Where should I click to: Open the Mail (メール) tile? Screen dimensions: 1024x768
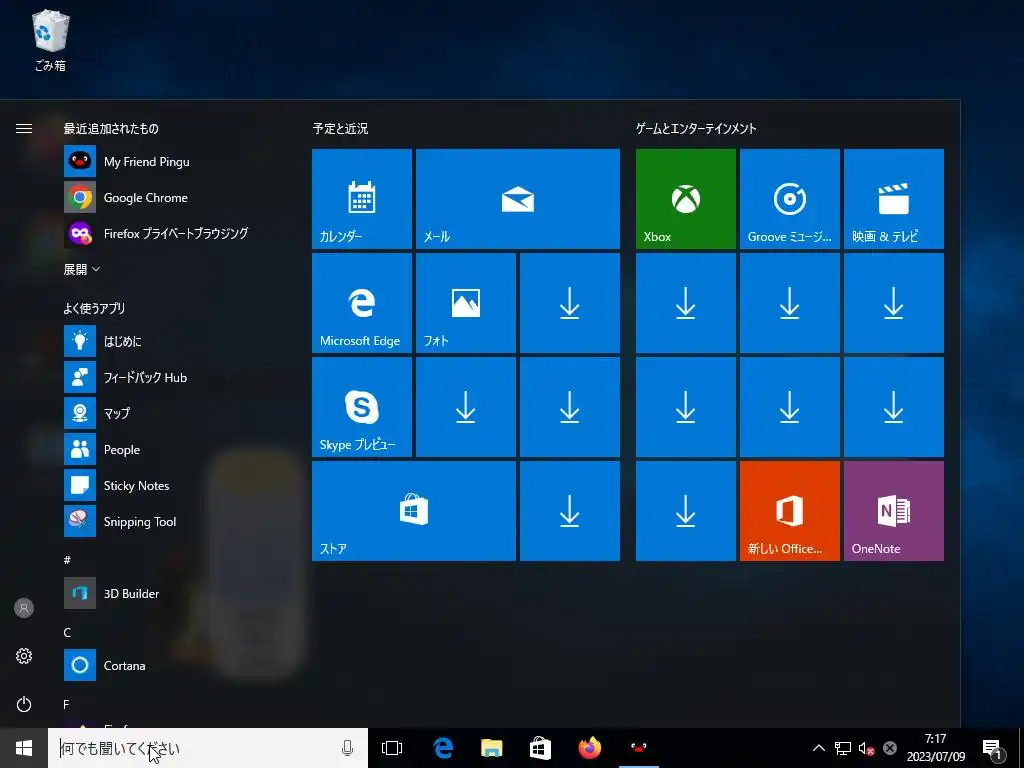tap(518, 199)
